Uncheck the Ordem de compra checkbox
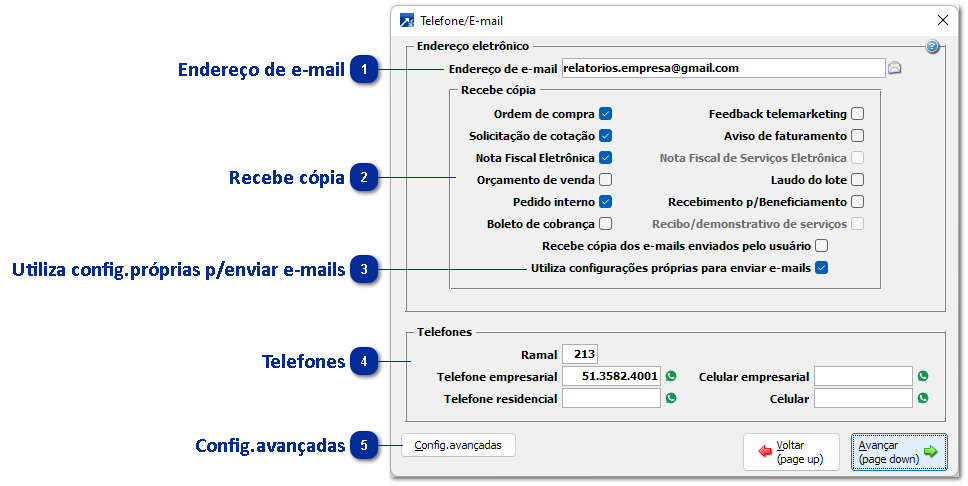The image size is (968, 486). click(x=606, y=114)
